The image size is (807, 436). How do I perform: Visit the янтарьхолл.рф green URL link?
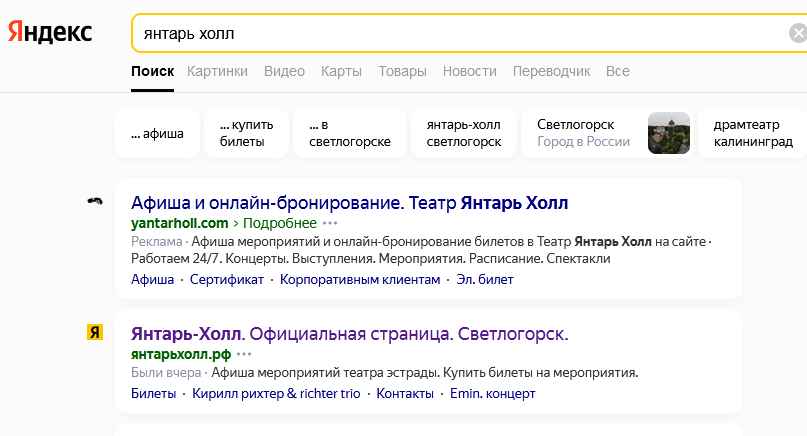click(x=181, y=354)
